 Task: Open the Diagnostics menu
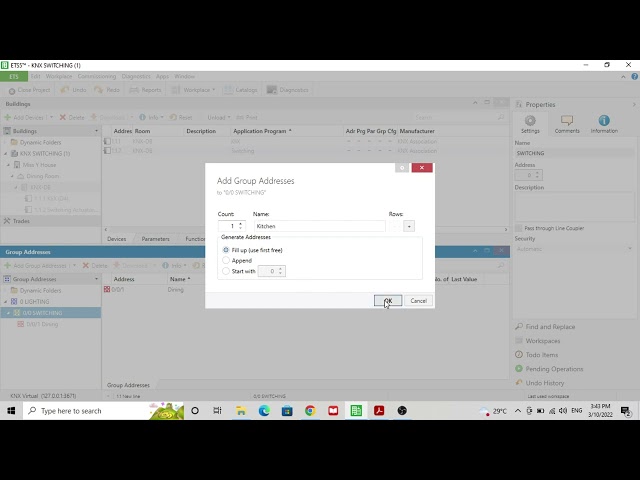pyautogui.click(x=136, y=76)
